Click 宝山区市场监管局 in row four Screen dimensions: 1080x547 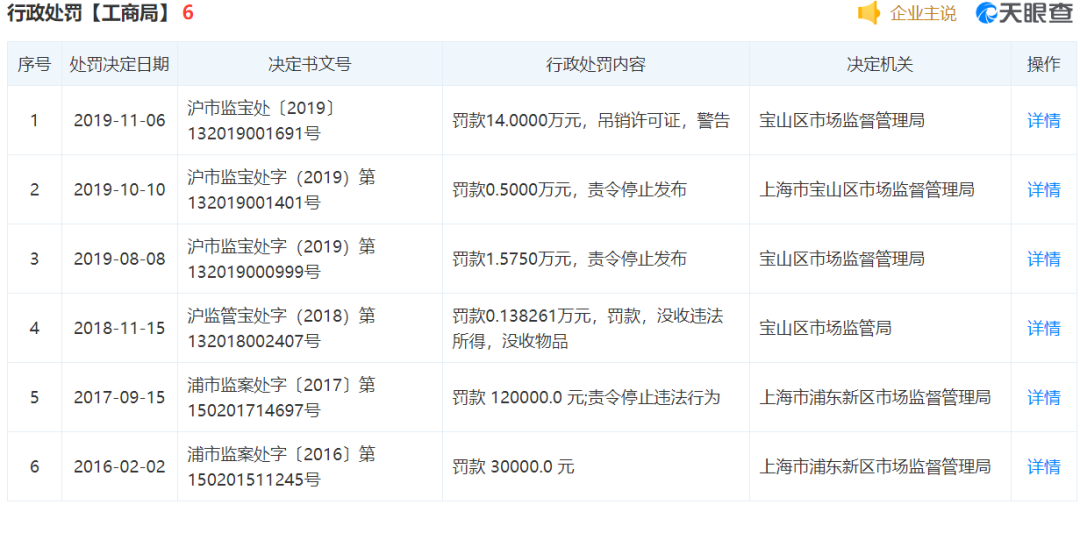[825, 328]
